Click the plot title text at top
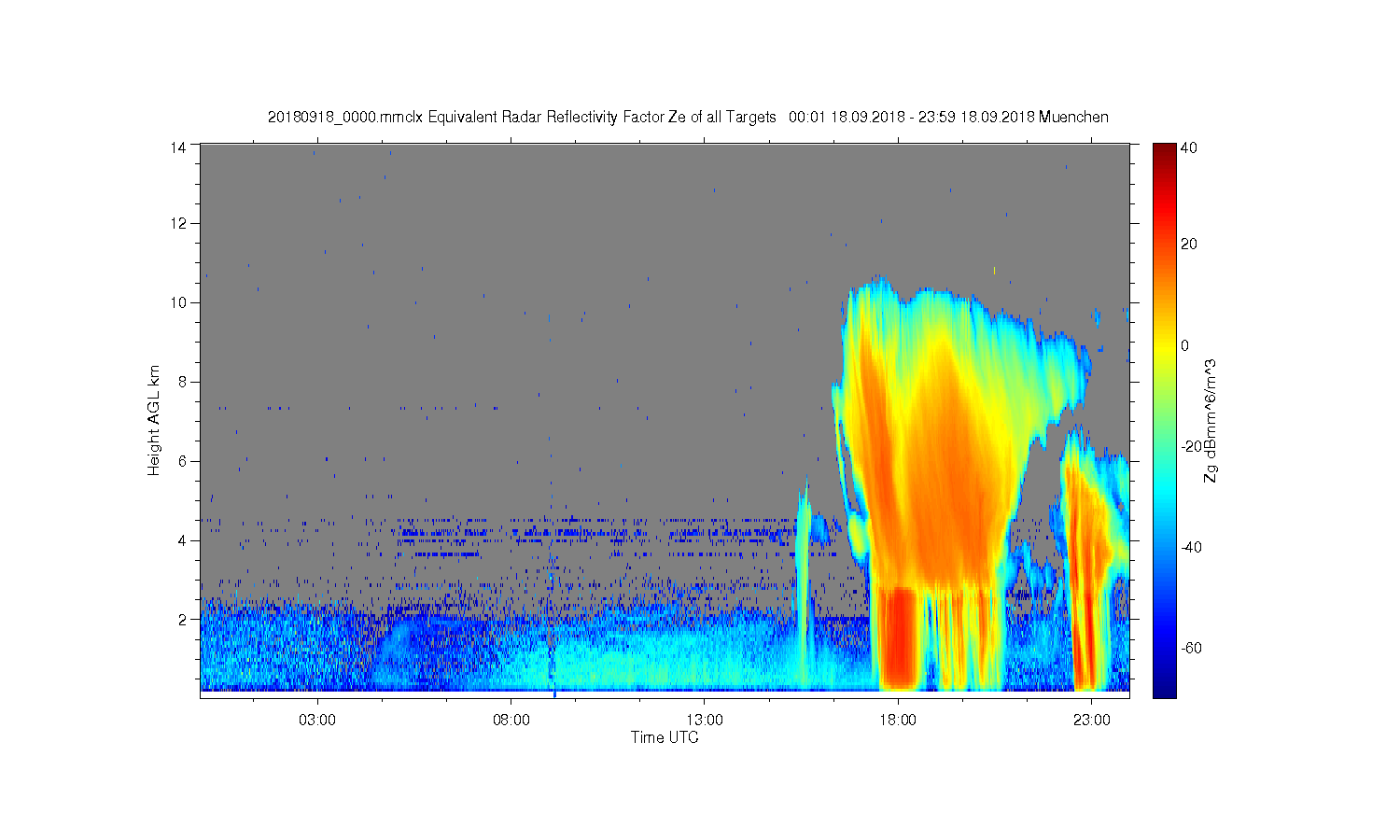Screen dimensions: 1400x840 tap(688, 117)
